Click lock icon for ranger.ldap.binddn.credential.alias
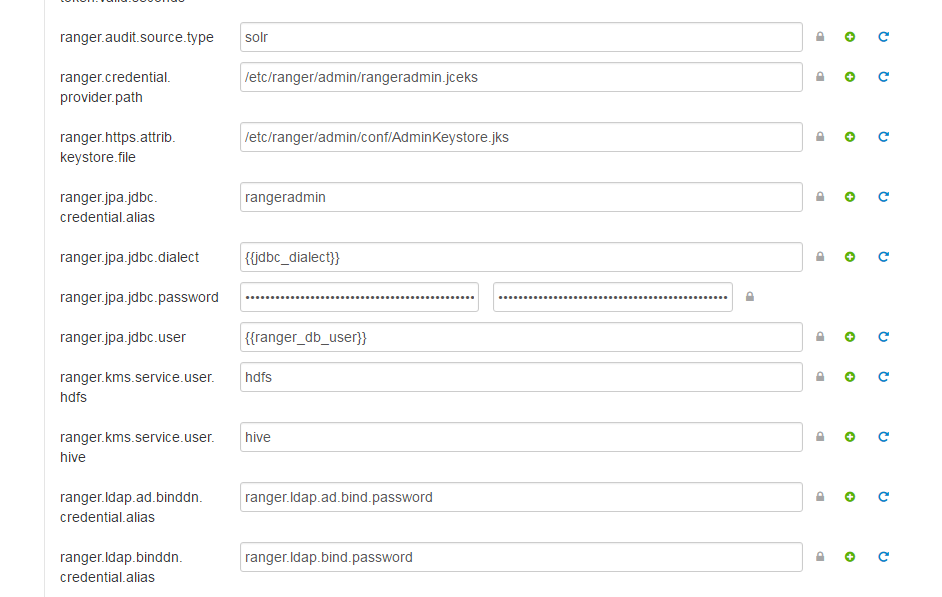The image size is (942, 597). click(820, 557)
